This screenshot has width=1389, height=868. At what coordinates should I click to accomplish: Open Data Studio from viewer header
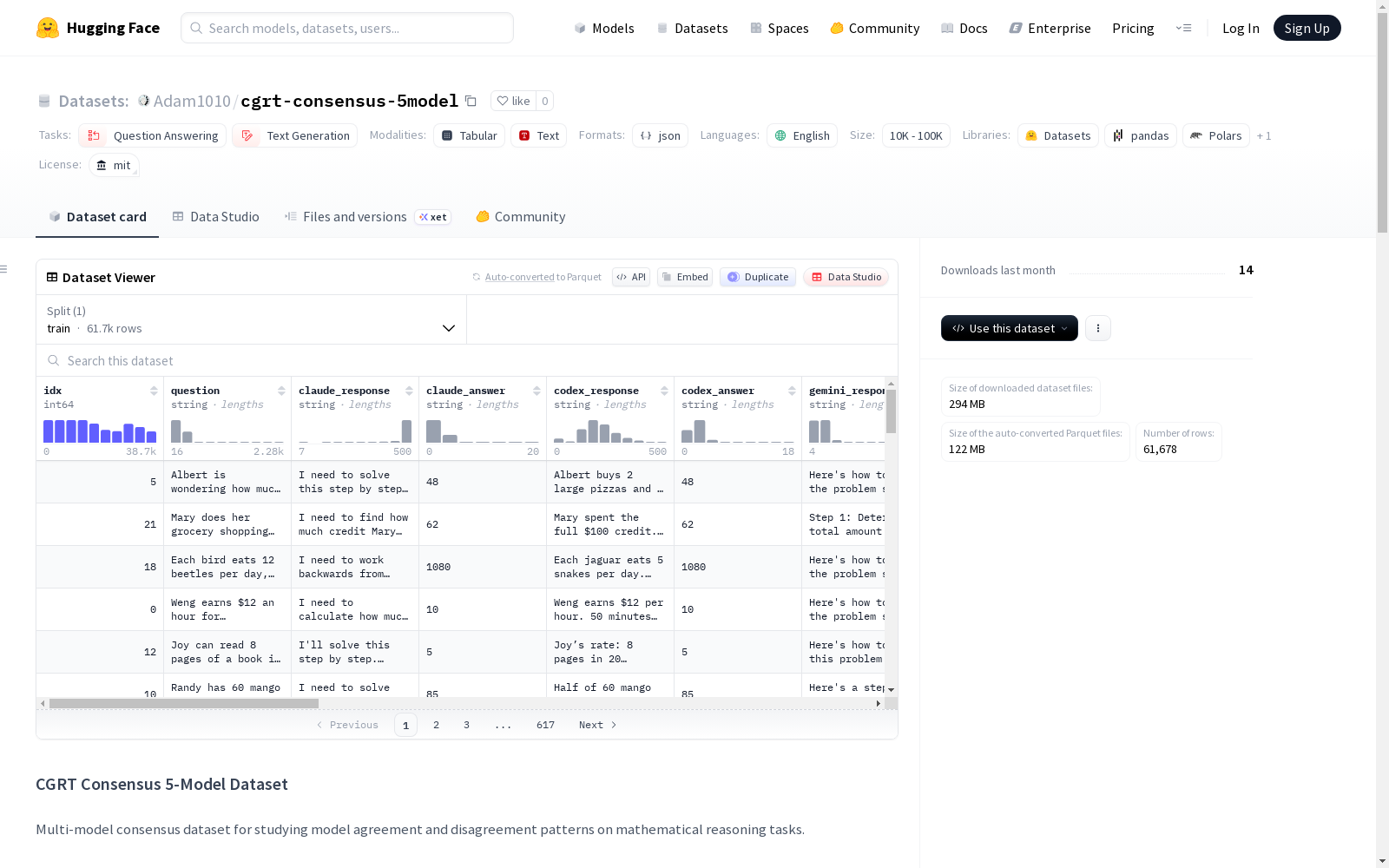click(846, 277)
